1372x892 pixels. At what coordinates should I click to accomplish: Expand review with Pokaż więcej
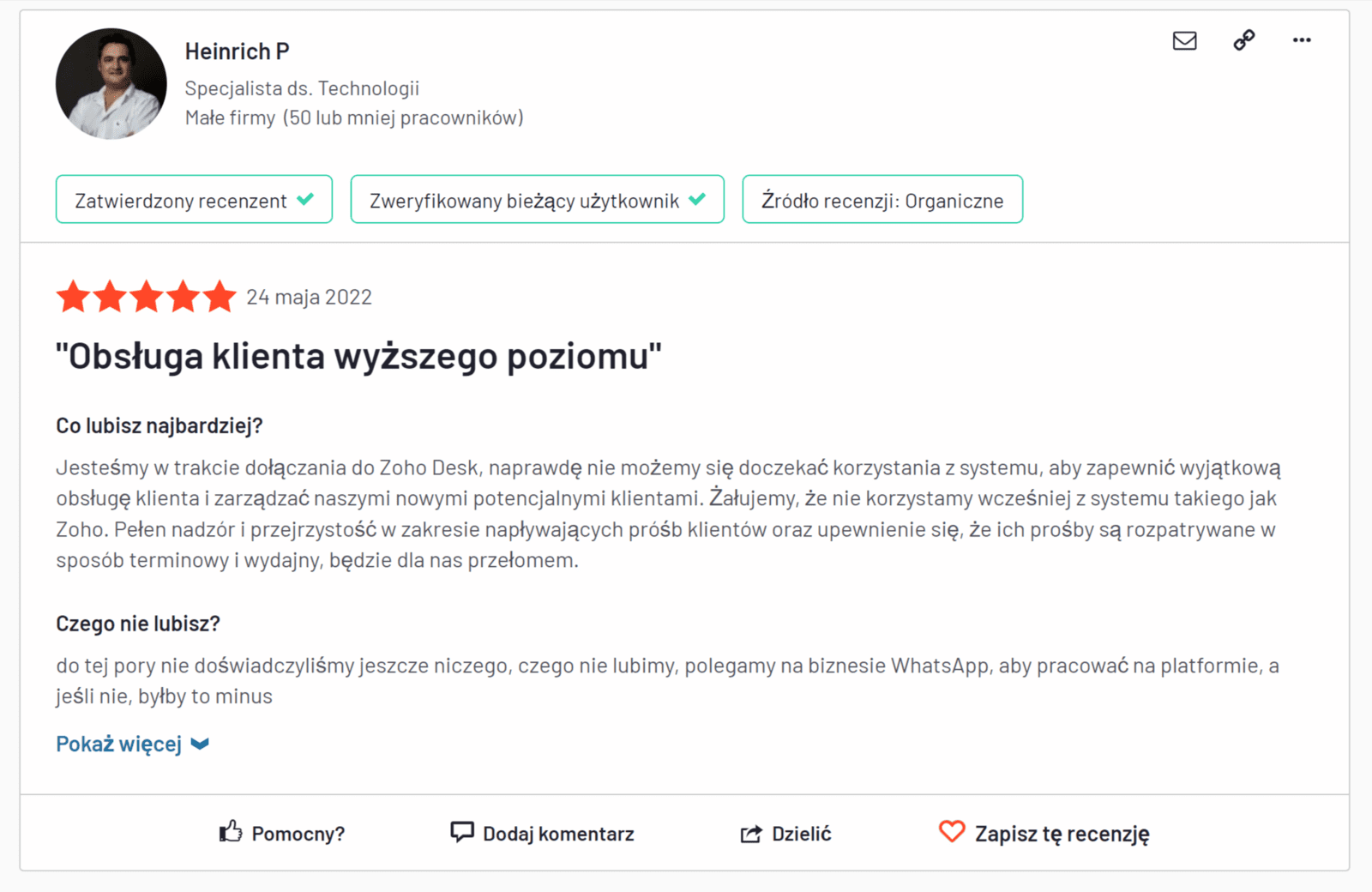point(119,744)
